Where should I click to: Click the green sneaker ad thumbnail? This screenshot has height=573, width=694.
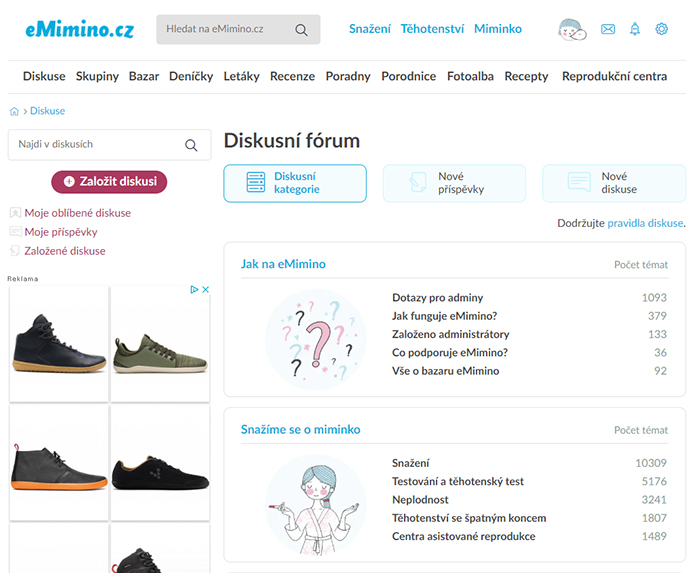point(160,343)
